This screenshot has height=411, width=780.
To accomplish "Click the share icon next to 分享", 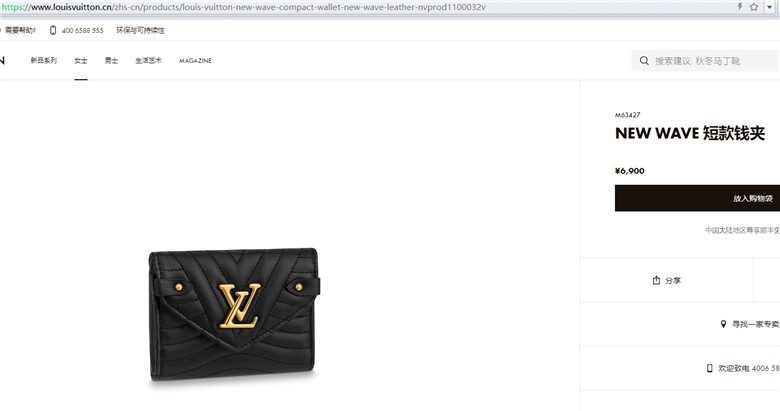I will pos(656,280).
